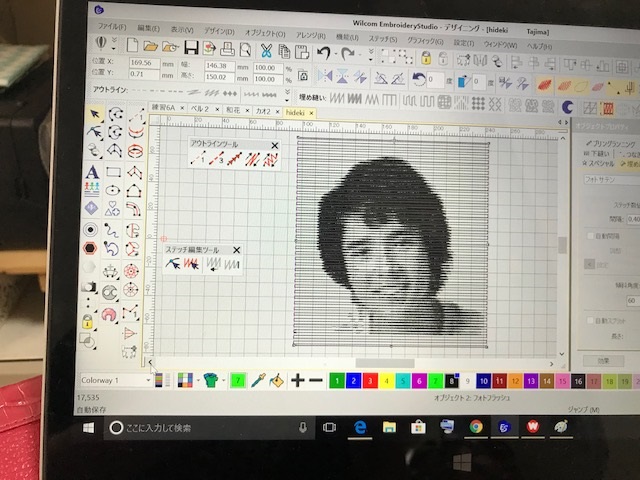Screen dimensions: 640x480
Task: Undo the last action
Action: (x=324, y=53)
